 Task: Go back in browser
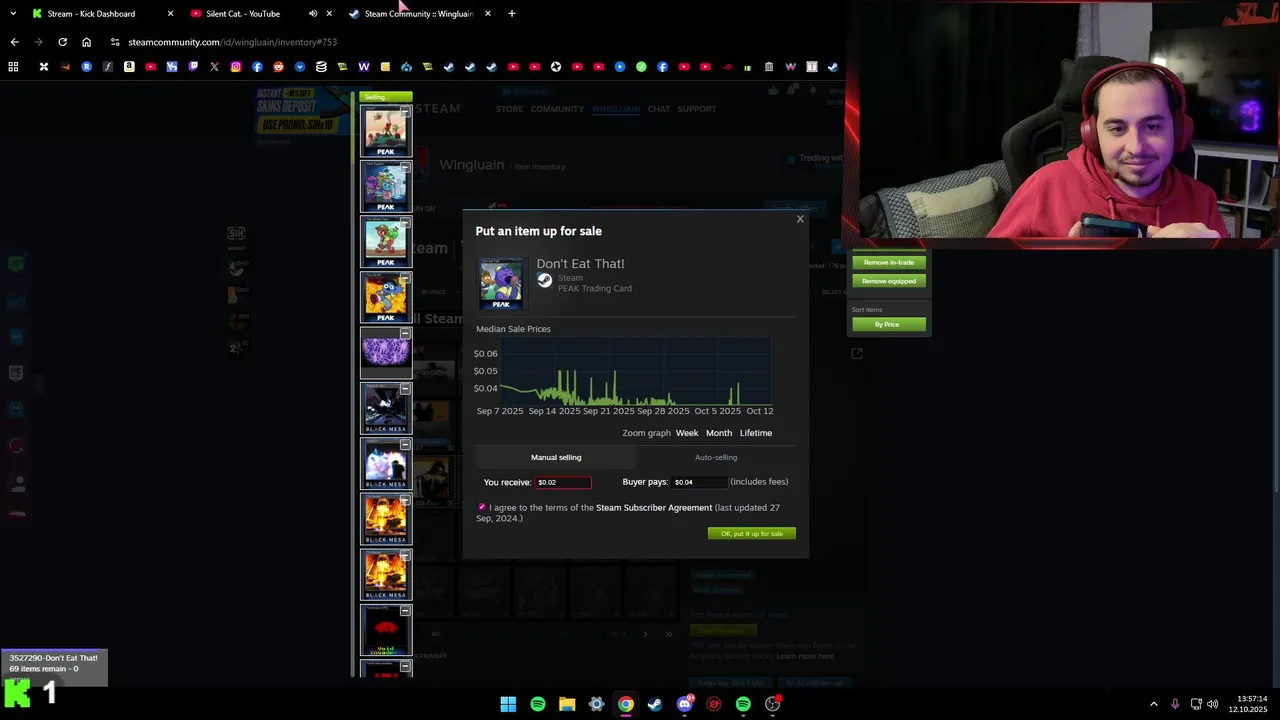14,42
